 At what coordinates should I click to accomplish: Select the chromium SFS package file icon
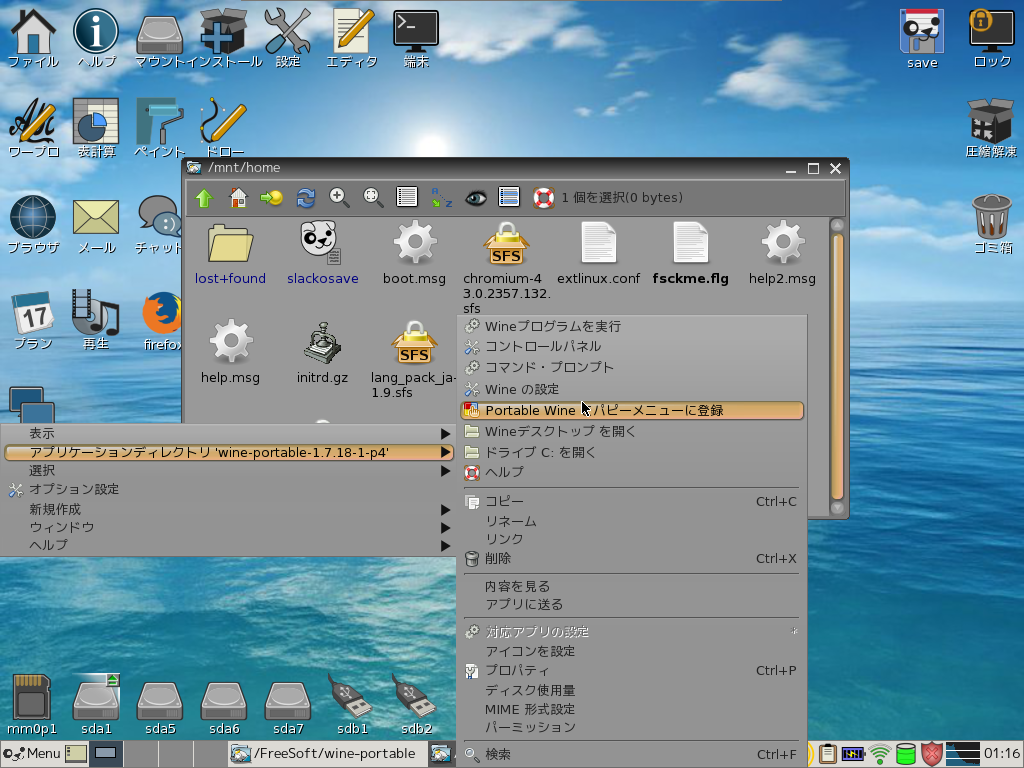click(x=505, y=243)
